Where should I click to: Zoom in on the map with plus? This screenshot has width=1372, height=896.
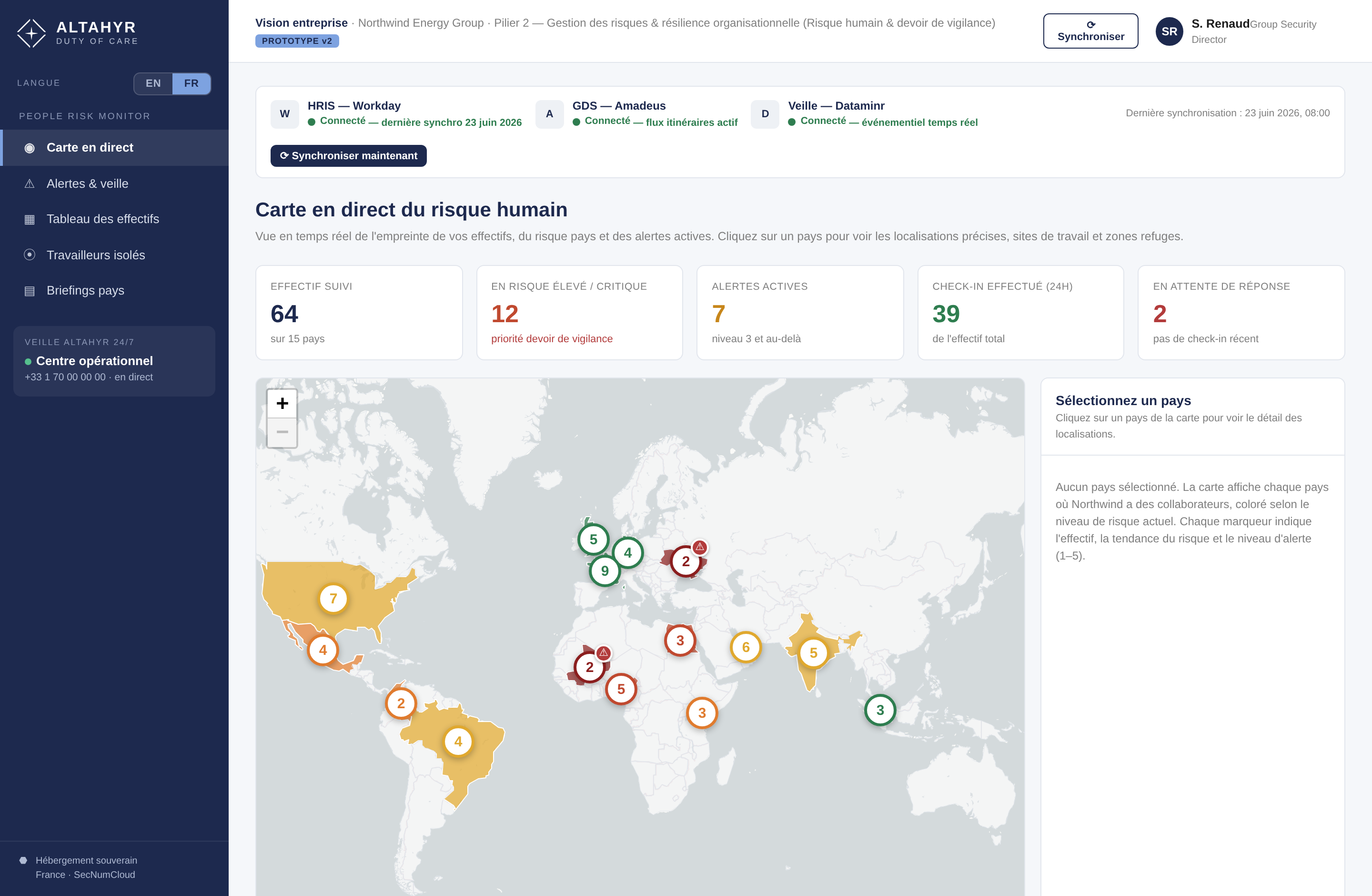click(x=282, y=403)
